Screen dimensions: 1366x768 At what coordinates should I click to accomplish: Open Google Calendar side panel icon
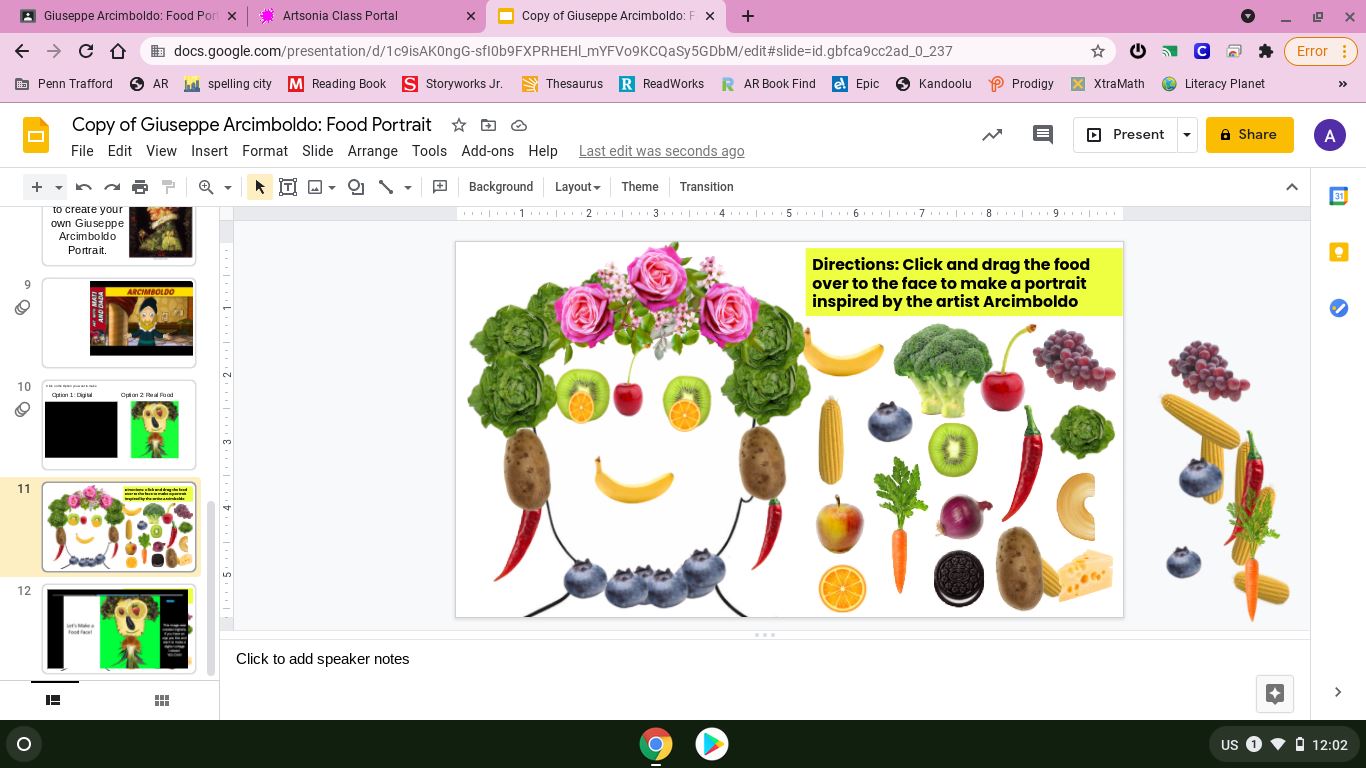tap(1338, 197)
